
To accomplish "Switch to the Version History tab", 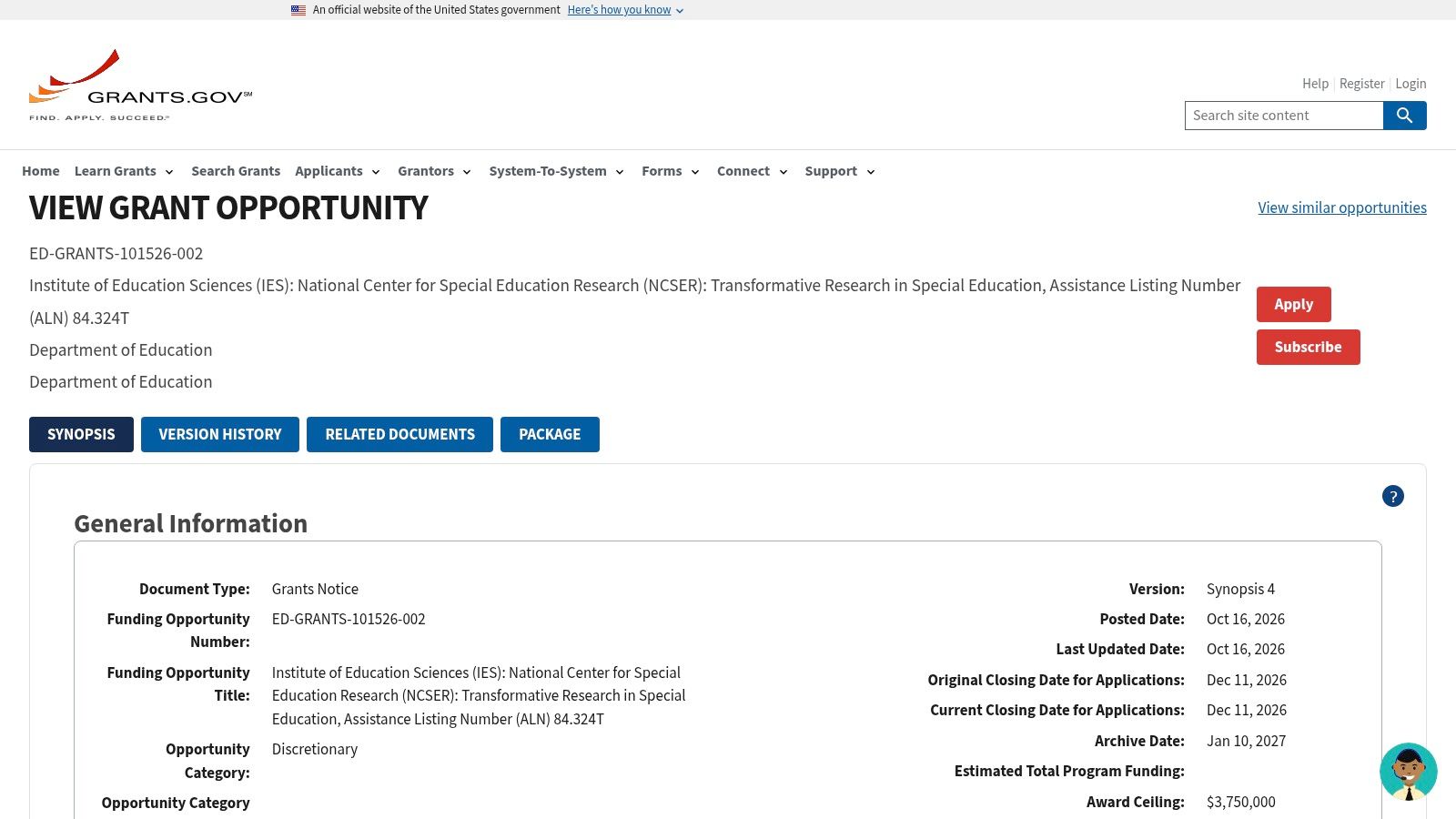I will click(220, 434).
